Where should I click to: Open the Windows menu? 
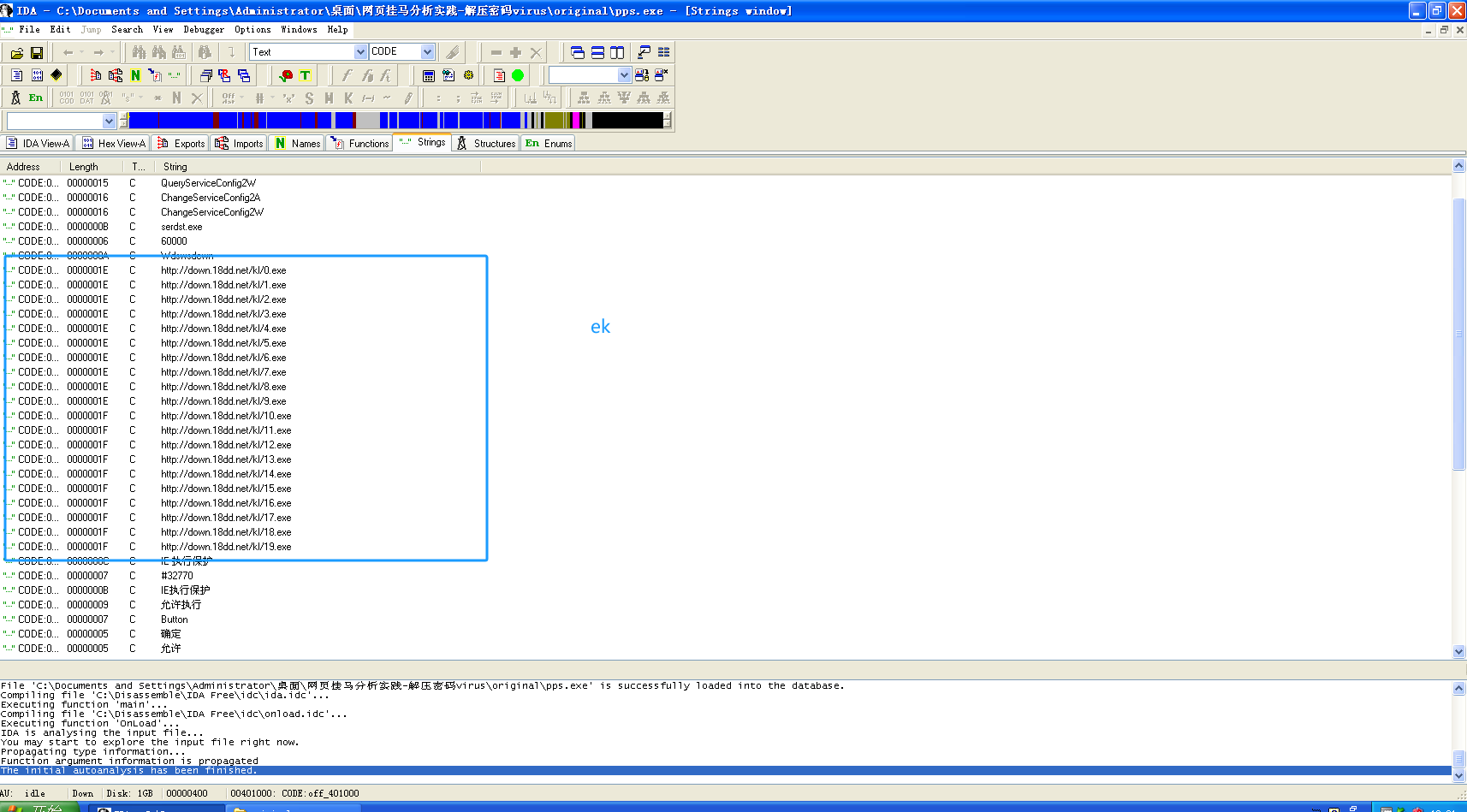click(x=299, y=29)
